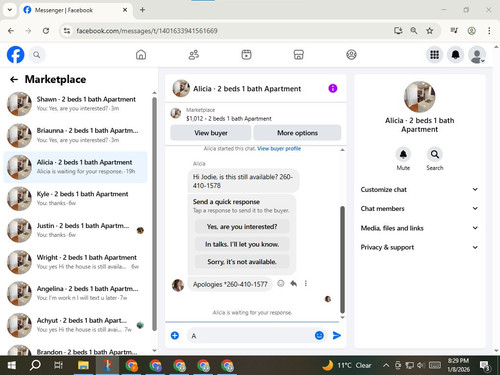Open the notifications bell in the header
This screenshot has height=375, width=500.
pyautogui.click(x=455, y=55)
